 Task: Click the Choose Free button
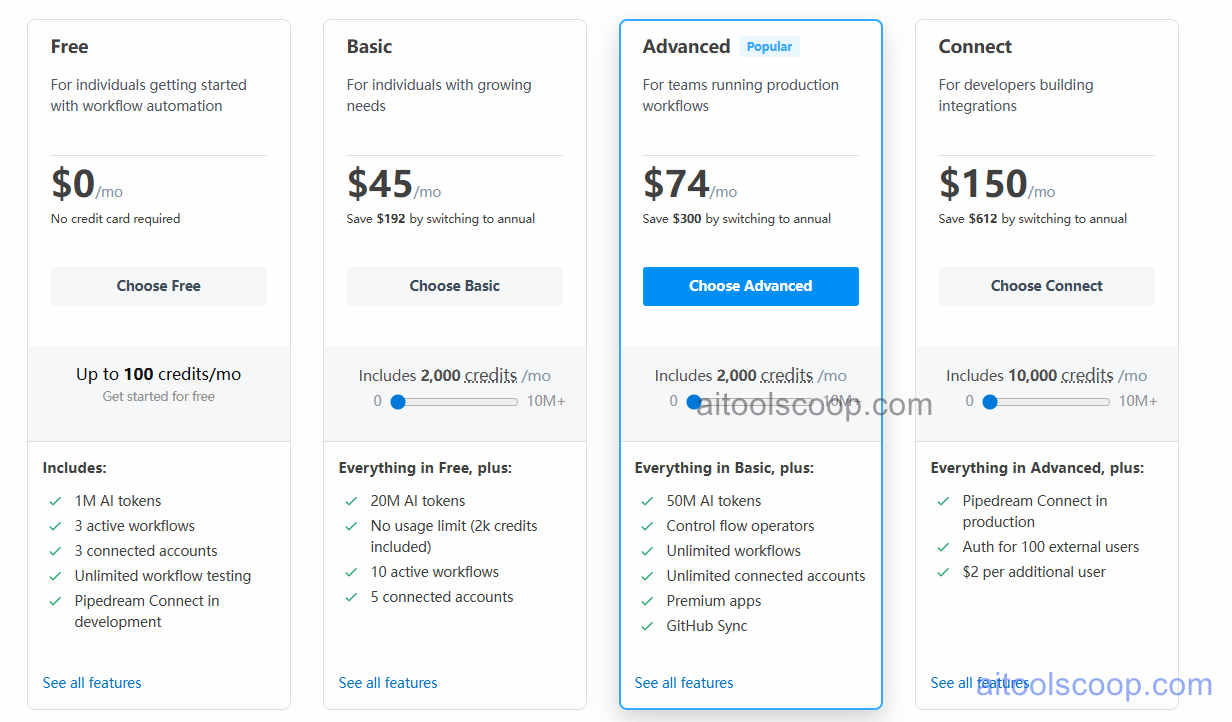click(x=158, y=286)
